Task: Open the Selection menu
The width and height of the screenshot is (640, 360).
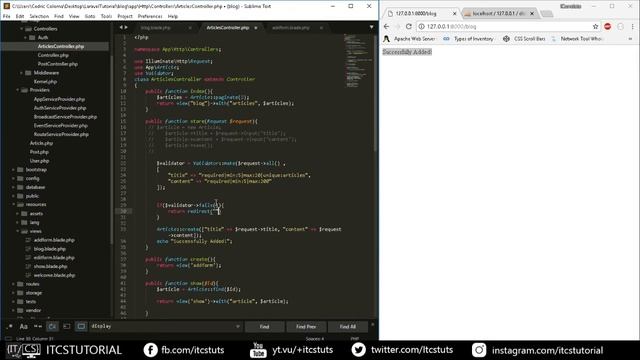Action: coord(39,16)
